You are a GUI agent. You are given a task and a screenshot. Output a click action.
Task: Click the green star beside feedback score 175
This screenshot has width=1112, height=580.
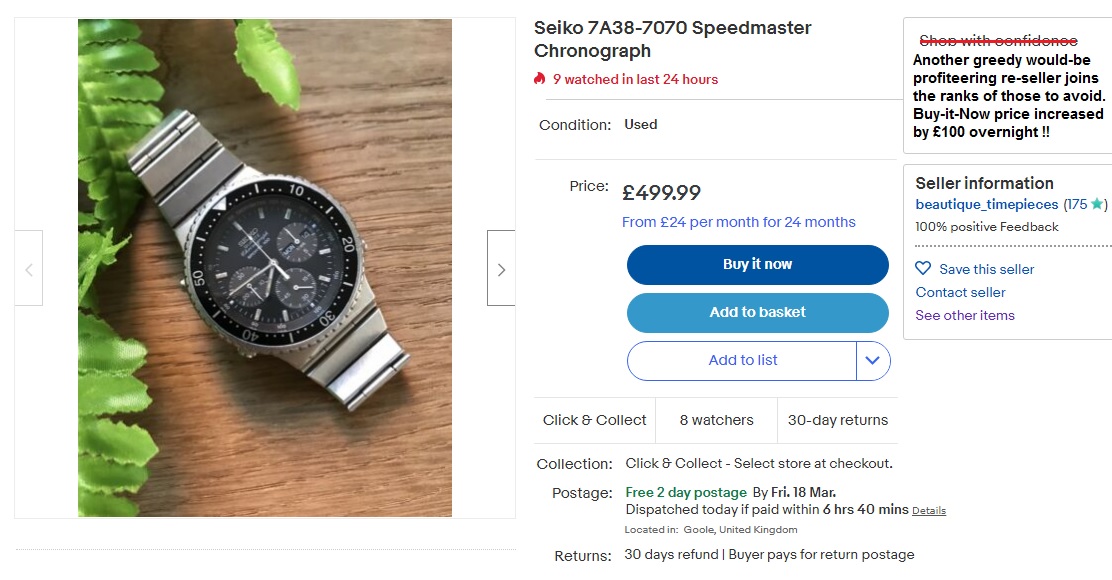pos(1097,203)
